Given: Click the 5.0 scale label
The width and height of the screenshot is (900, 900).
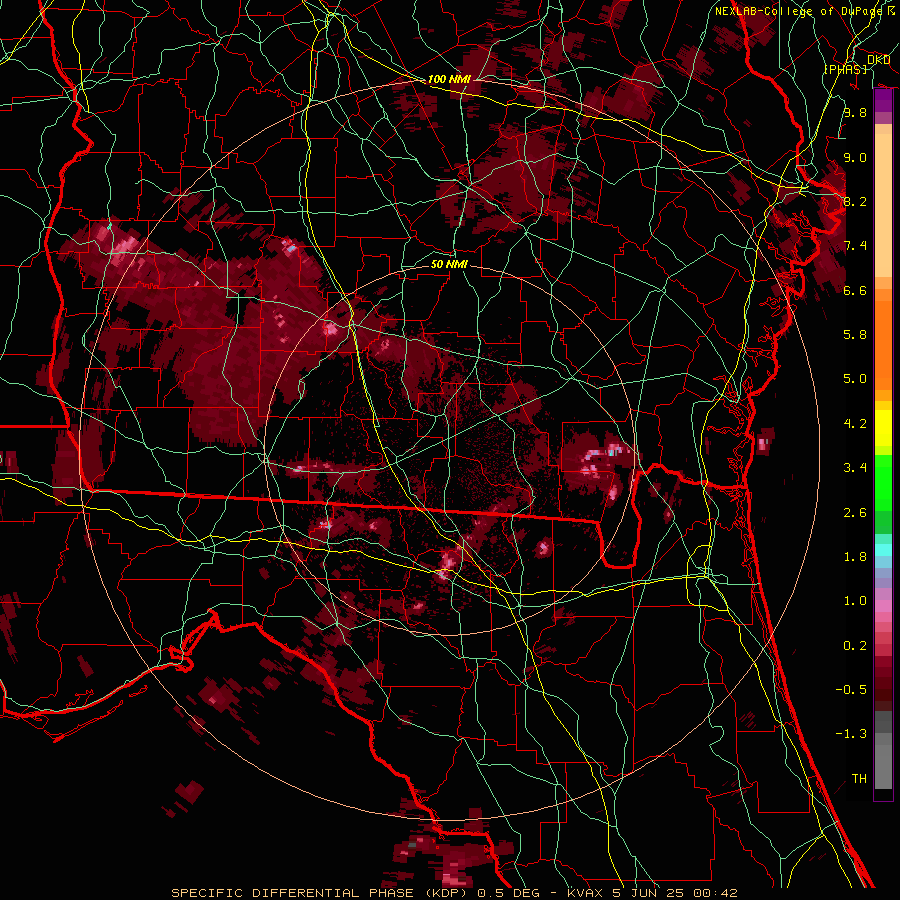Looking at the screenshot, I should [x=855, y=379].
